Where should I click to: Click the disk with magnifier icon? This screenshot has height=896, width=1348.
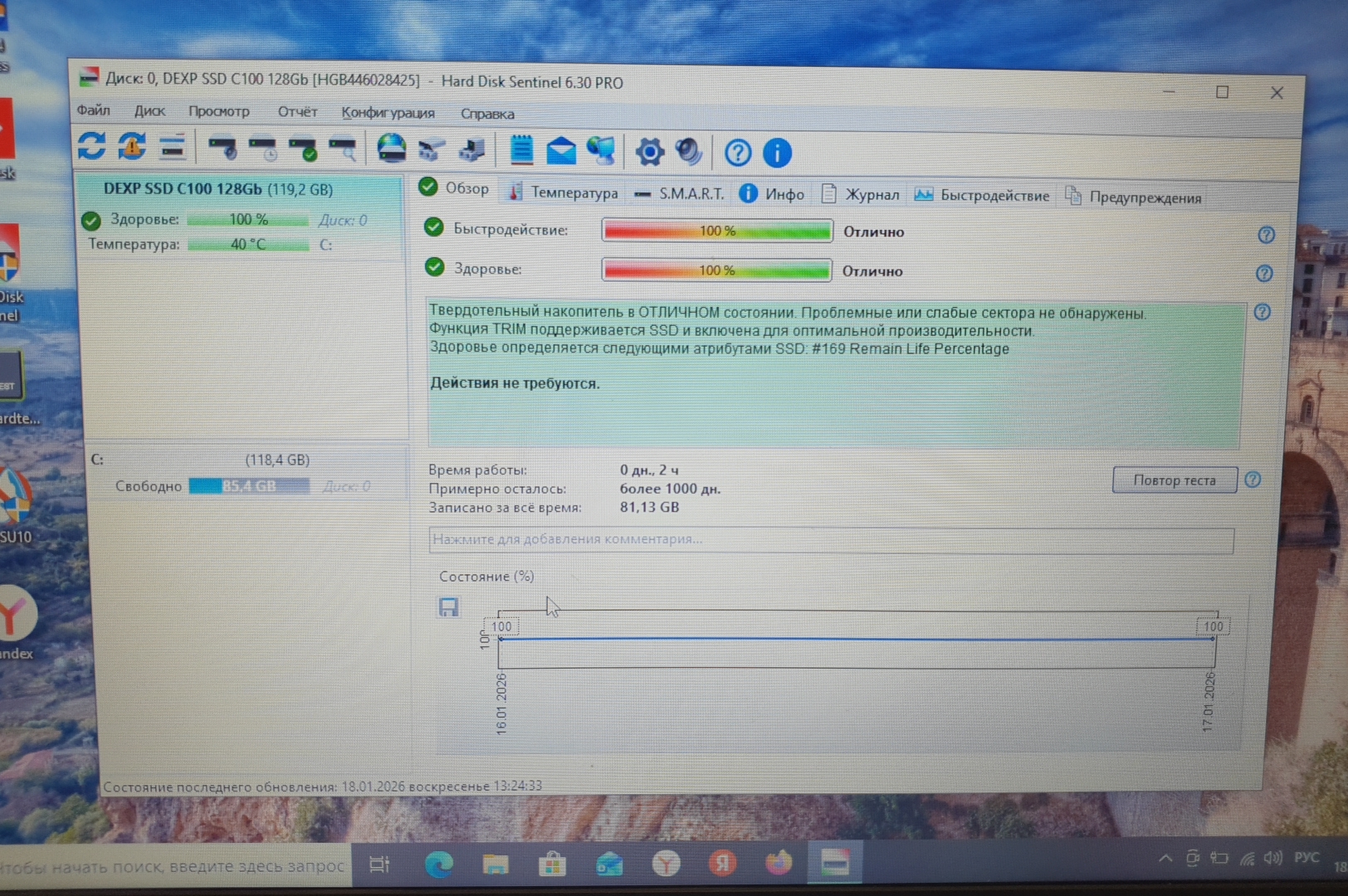343,149
